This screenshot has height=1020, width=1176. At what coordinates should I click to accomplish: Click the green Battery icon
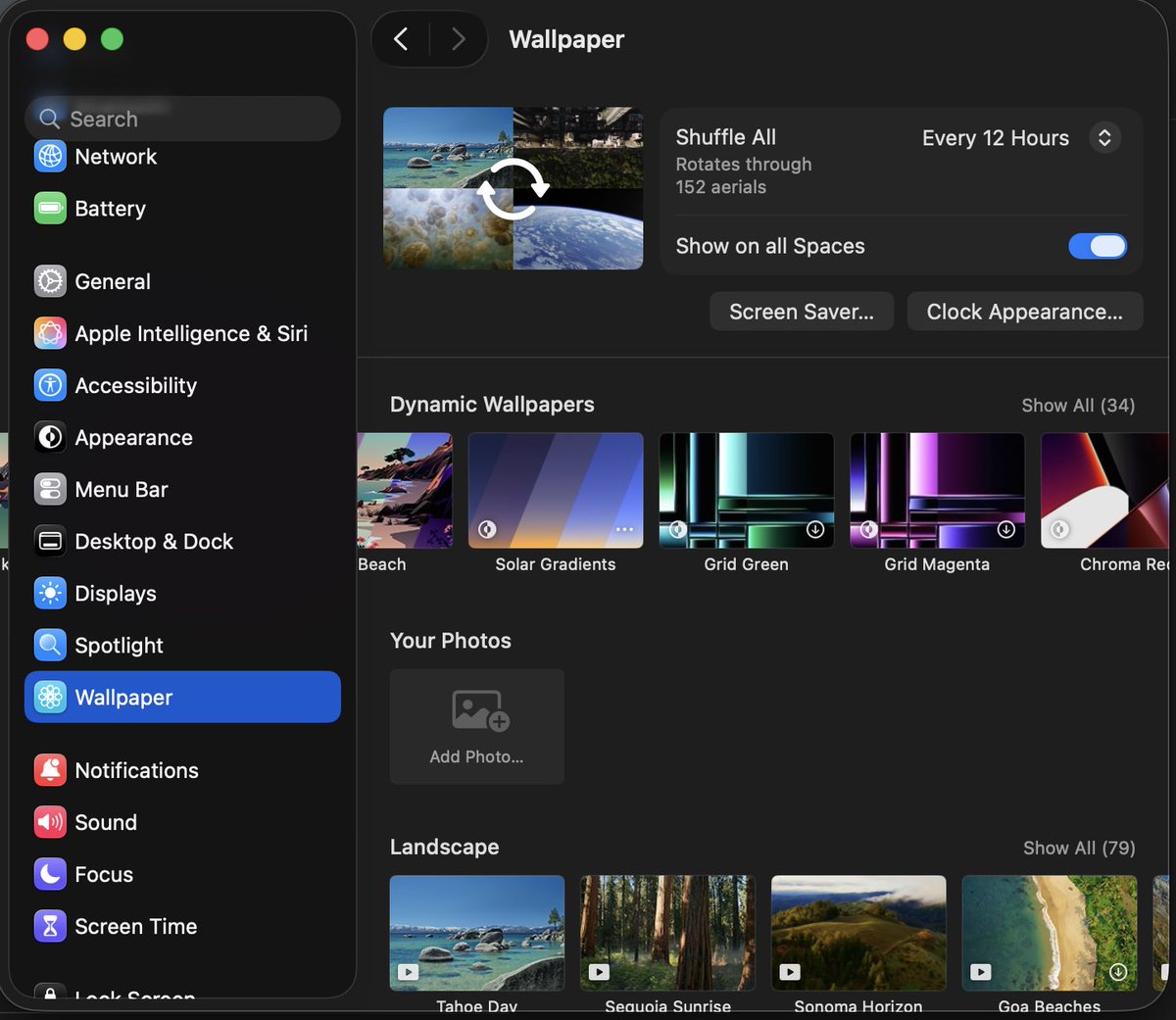[50, 208]
